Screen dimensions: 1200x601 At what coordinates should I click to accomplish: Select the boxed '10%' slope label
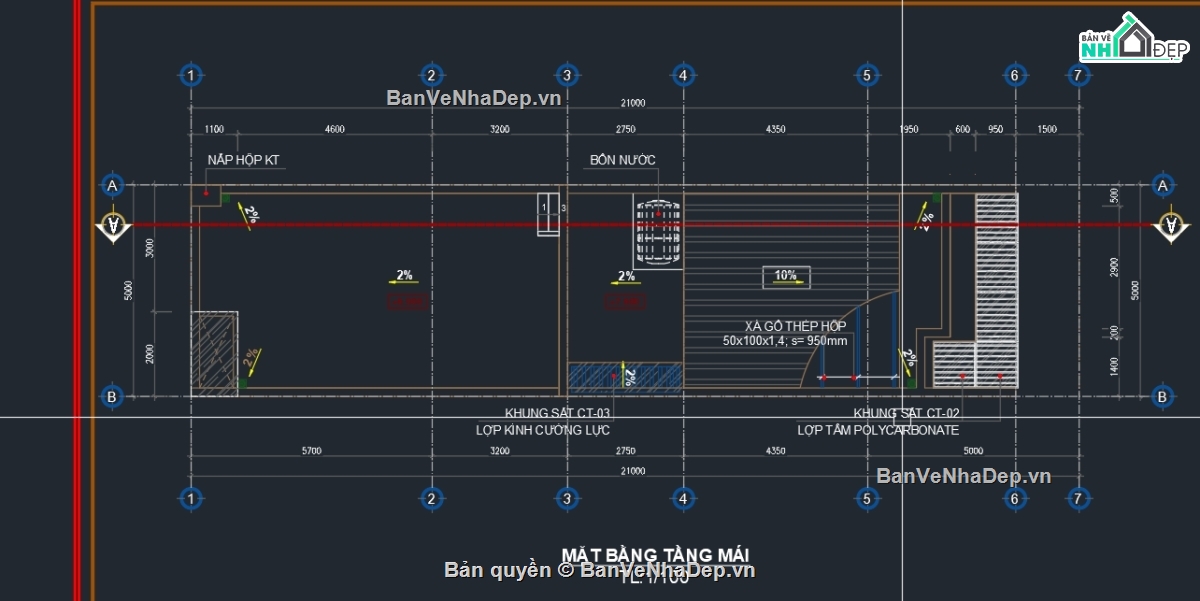tap(786, 278)
